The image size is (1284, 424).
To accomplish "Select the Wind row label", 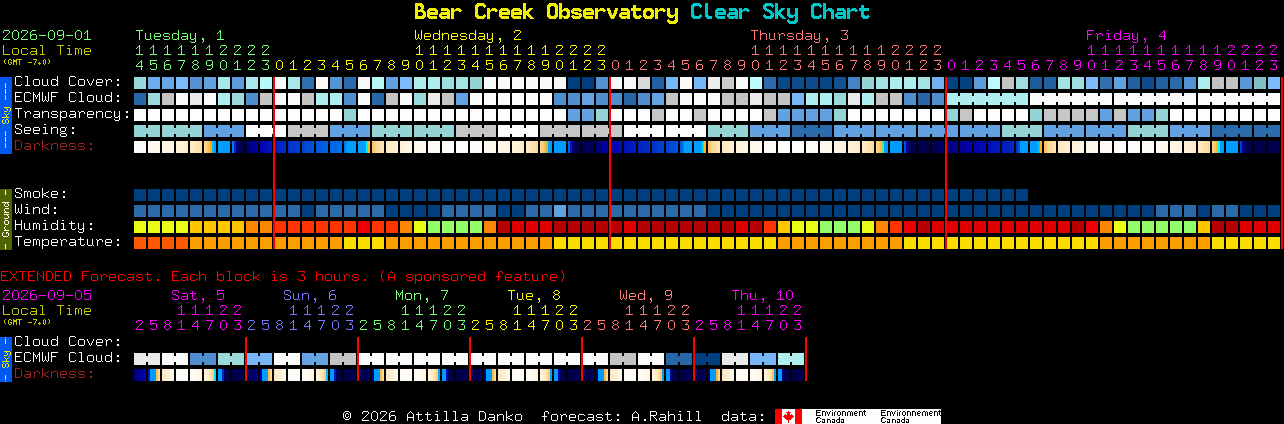I will tap(36, 210).
